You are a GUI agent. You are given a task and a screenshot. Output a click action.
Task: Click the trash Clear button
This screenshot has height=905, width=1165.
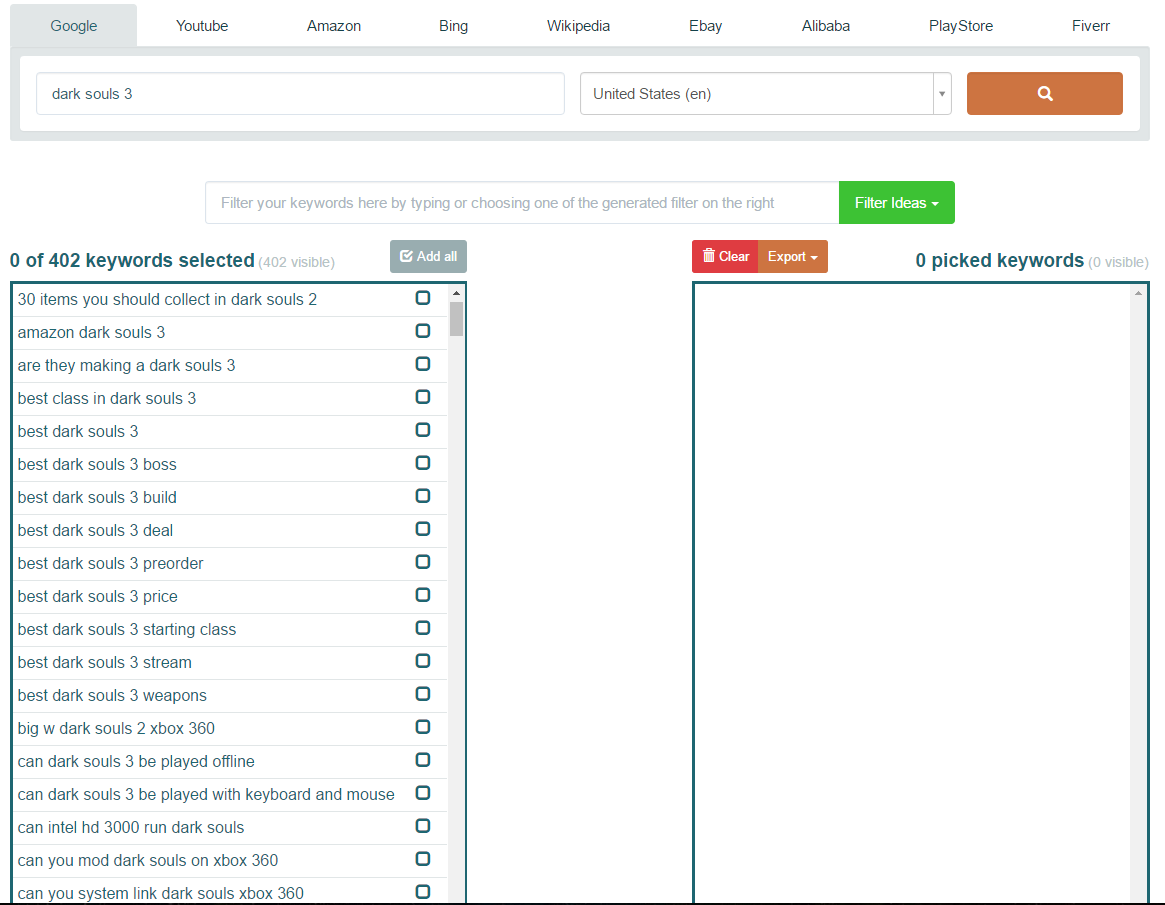(725, 256)
